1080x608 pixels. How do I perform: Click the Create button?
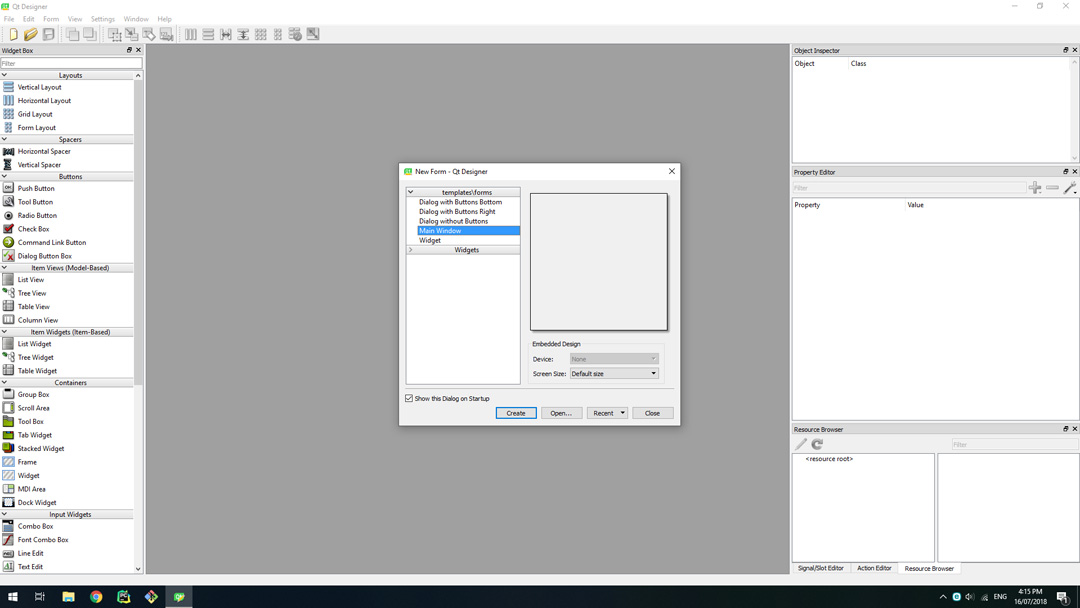[516, 413]
